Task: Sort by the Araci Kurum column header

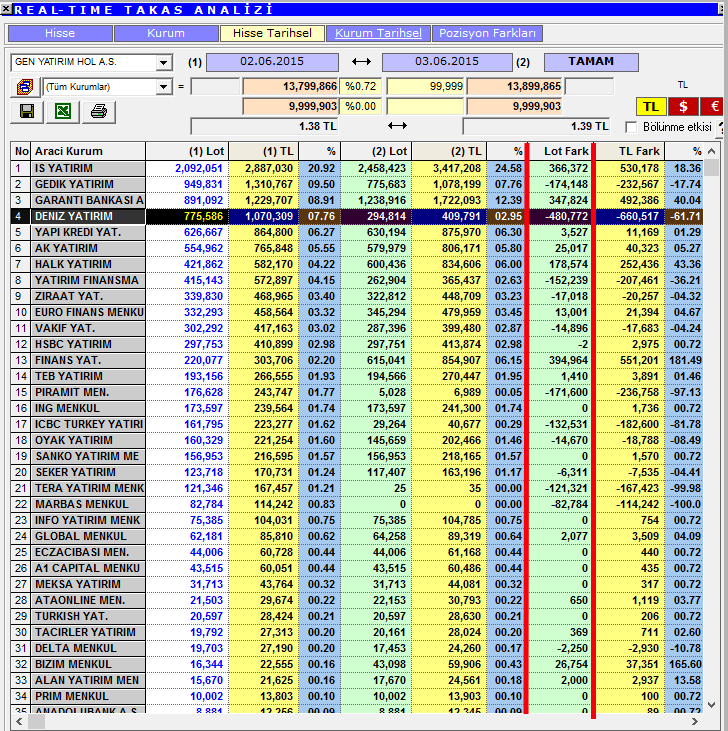Action: pyautogui.click(x=88, y=151)
